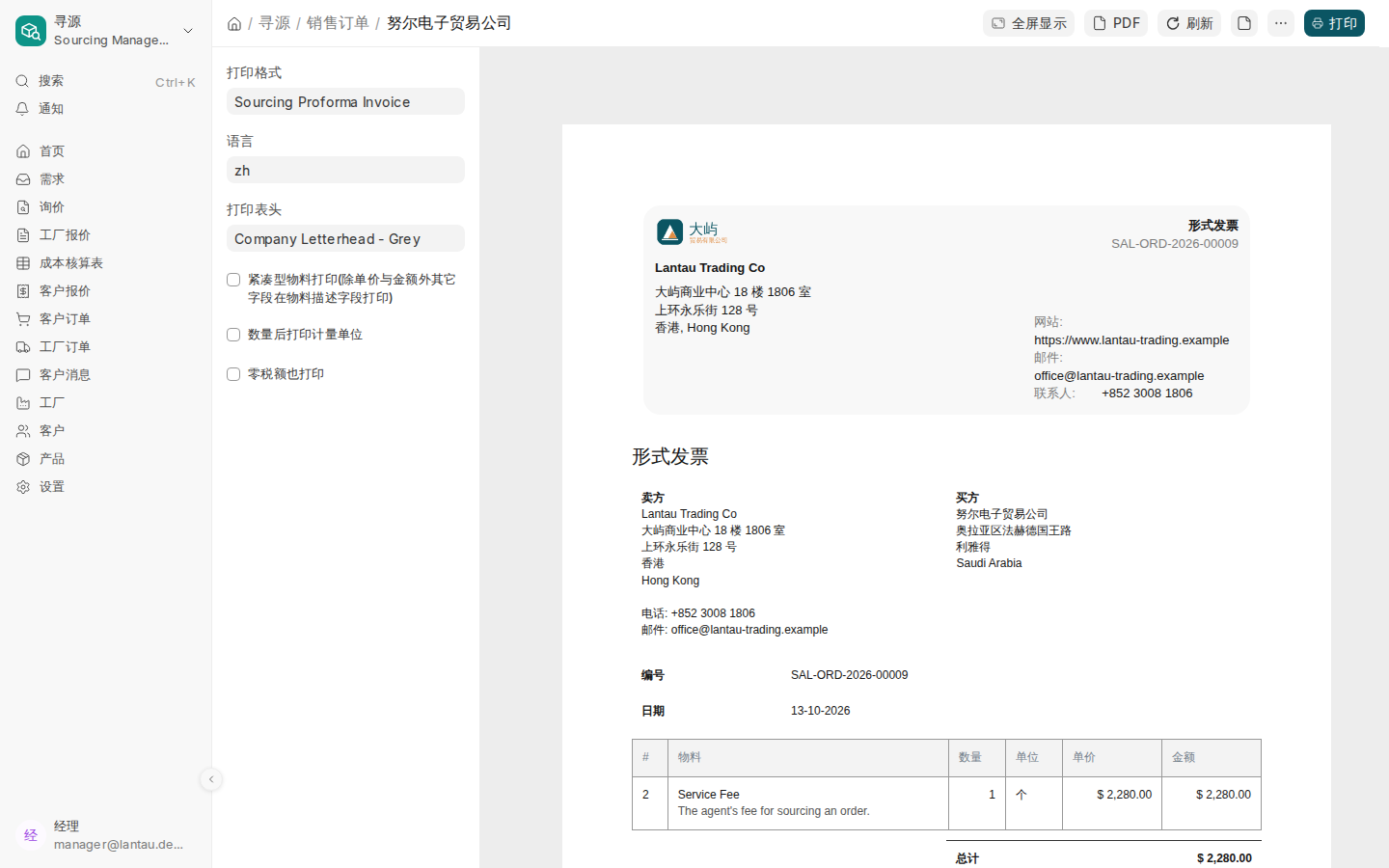Click the 工厂订单 truck icon
This screenshot has width=1389, height=868.
[23, 347]
